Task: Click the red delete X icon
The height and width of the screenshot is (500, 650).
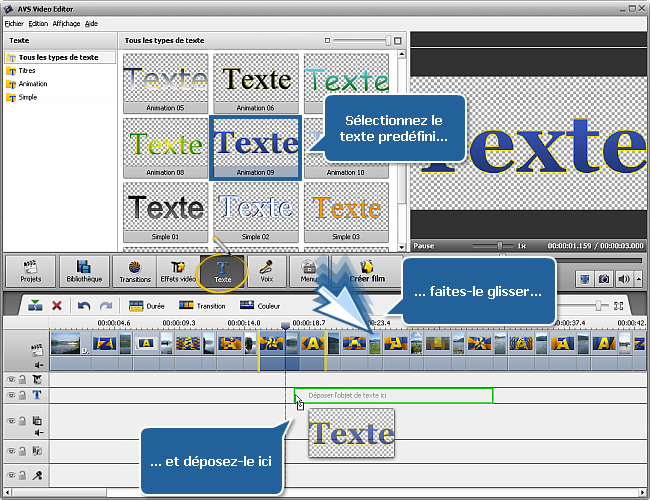Action: pos(57,305)
